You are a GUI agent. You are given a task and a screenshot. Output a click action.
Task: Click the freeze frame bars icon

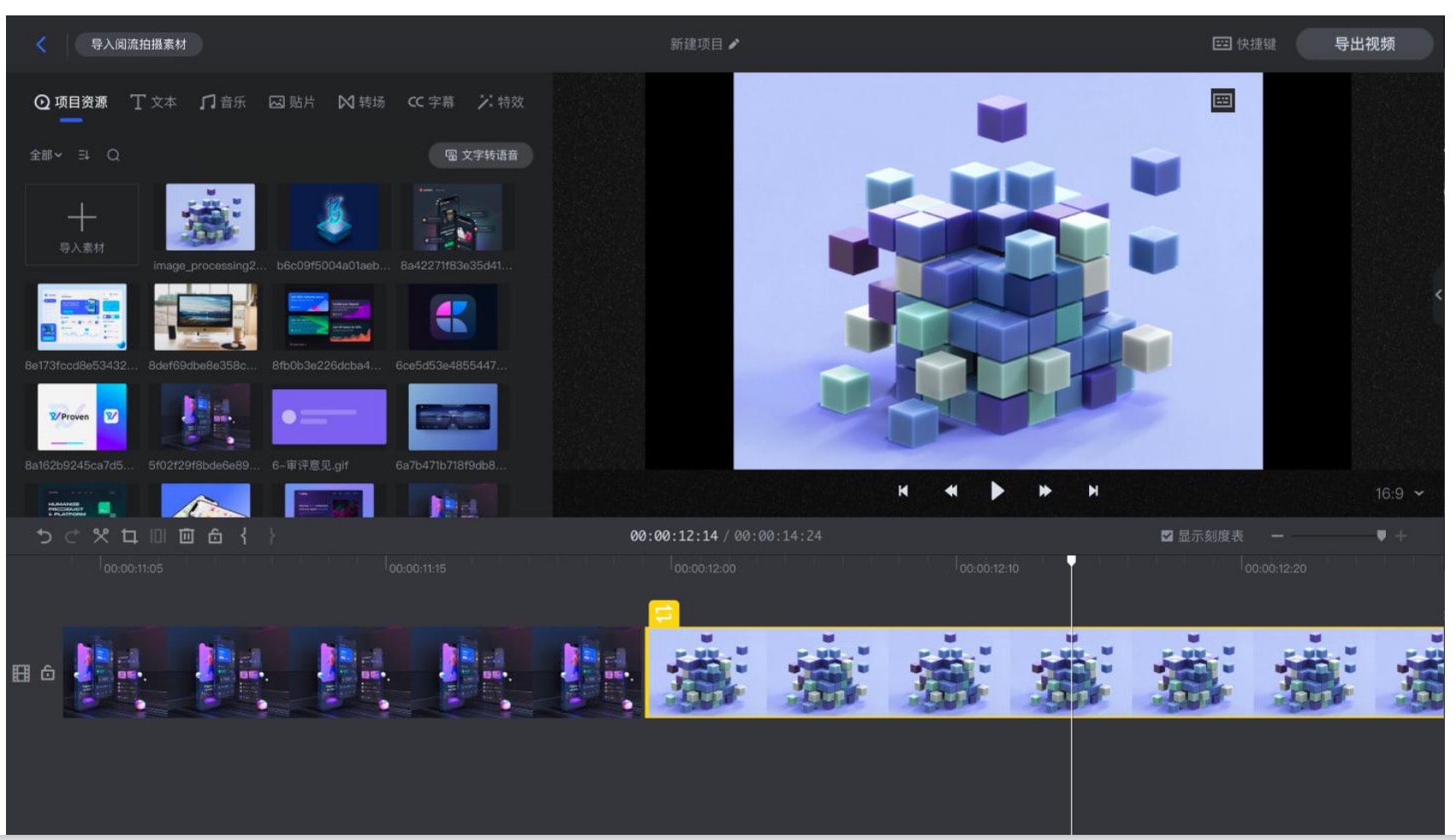(x=158, y=536)
